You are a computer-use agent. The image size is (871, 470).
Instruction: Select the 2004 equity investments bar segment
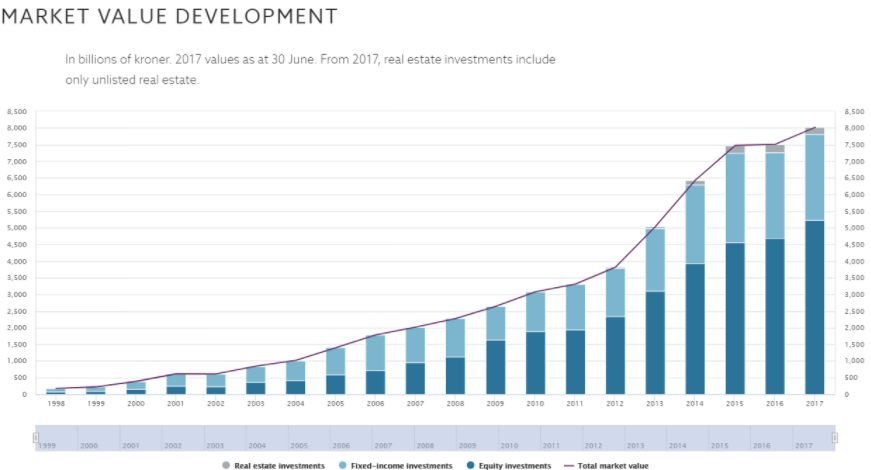coord(296,387)
